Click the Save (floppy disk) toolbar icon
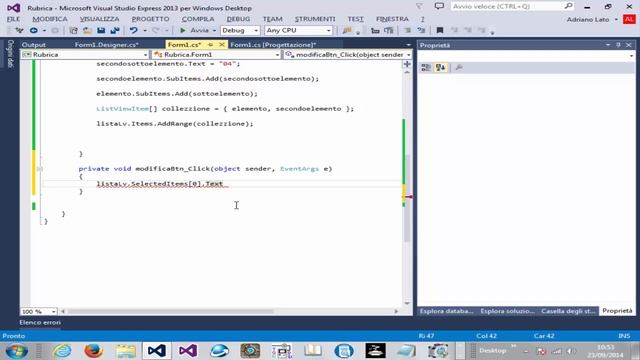The height and width of the screenshot is (360, 640). [x=101, y=30]
